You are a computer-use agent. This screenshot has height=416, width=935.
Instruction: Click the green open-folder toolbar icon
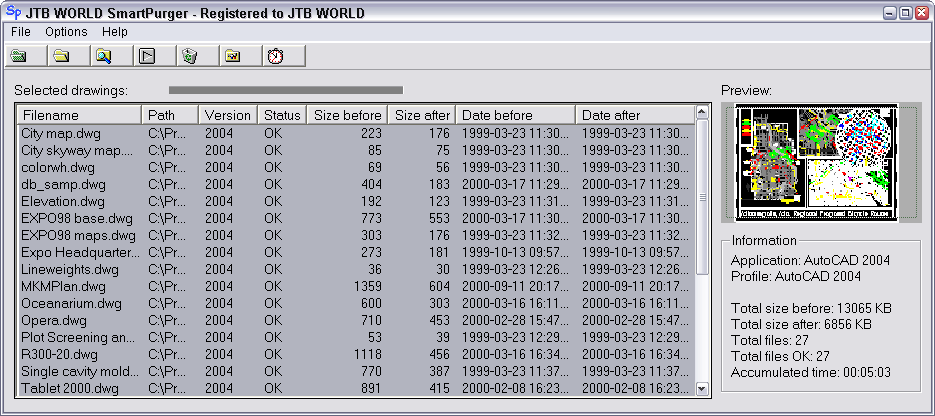(x=19, y=56)
